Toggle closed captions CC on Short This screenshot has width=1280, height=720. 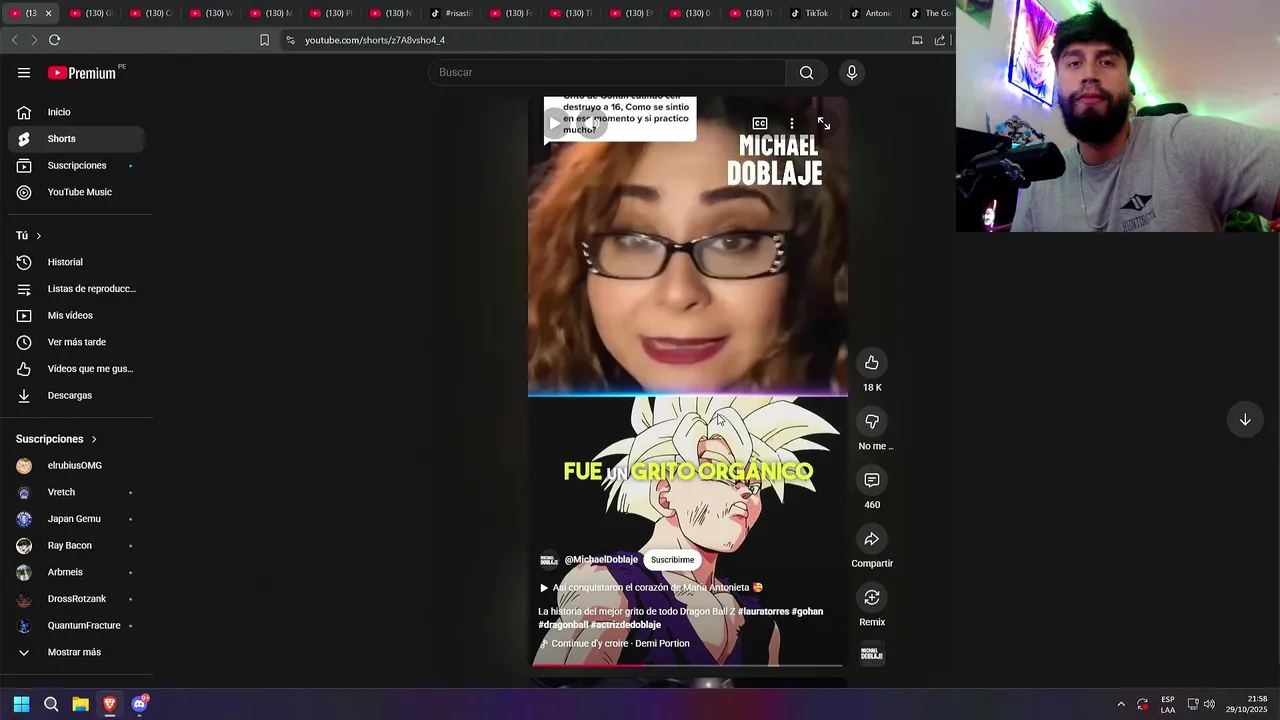760,124
